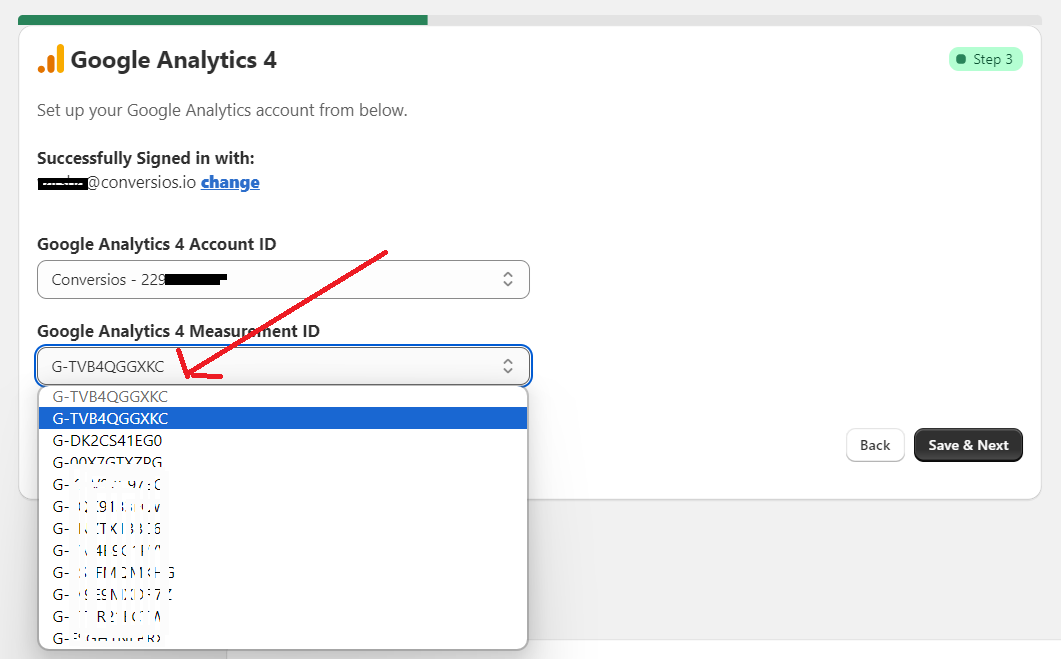Open the Google Analytics 4 Account ID dropdown
This screenshot has width=1061, height=659.
283,279
